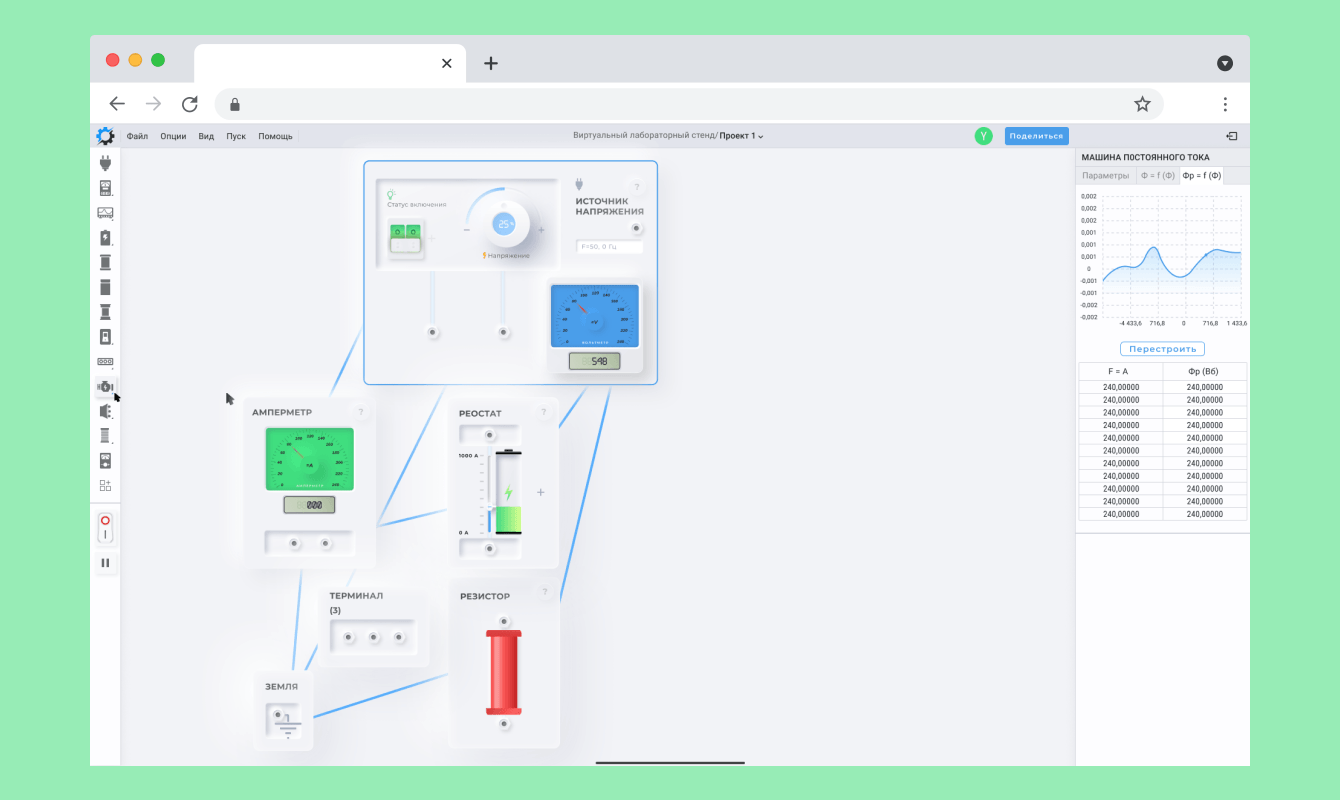Select the oscilloscope tool in sidebar
This screenshot has width=1340, height=800.
105,213
